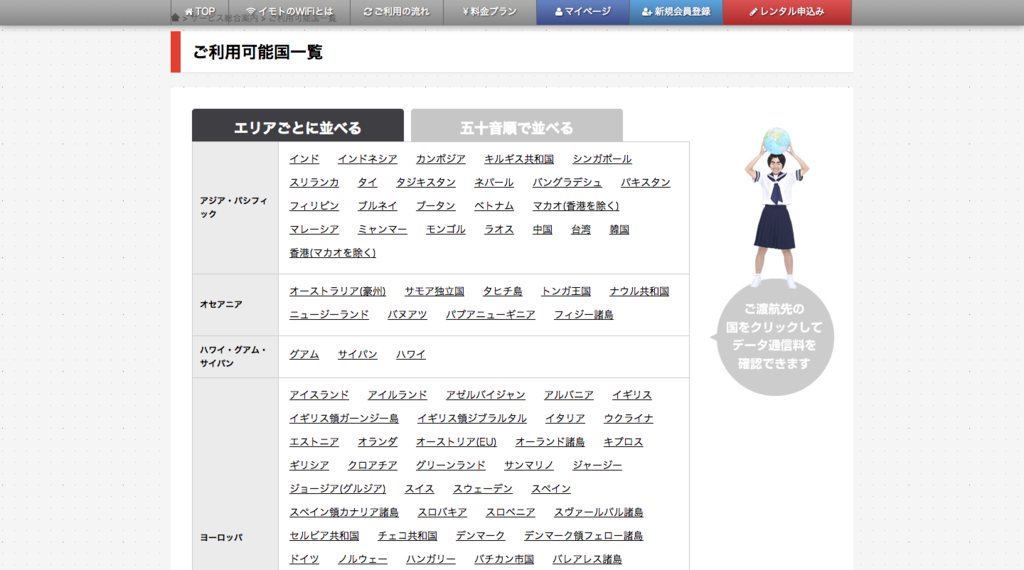Open カンボジア country link
Viewport: 1024px width, 570px height.
(x=441, y=159)
